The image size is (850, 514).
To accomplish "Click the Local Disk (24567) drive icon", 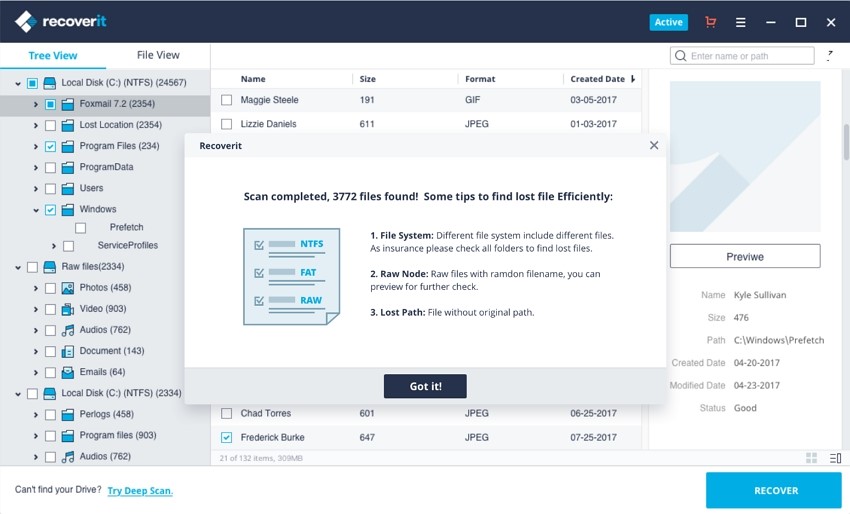I will [49, 83].
